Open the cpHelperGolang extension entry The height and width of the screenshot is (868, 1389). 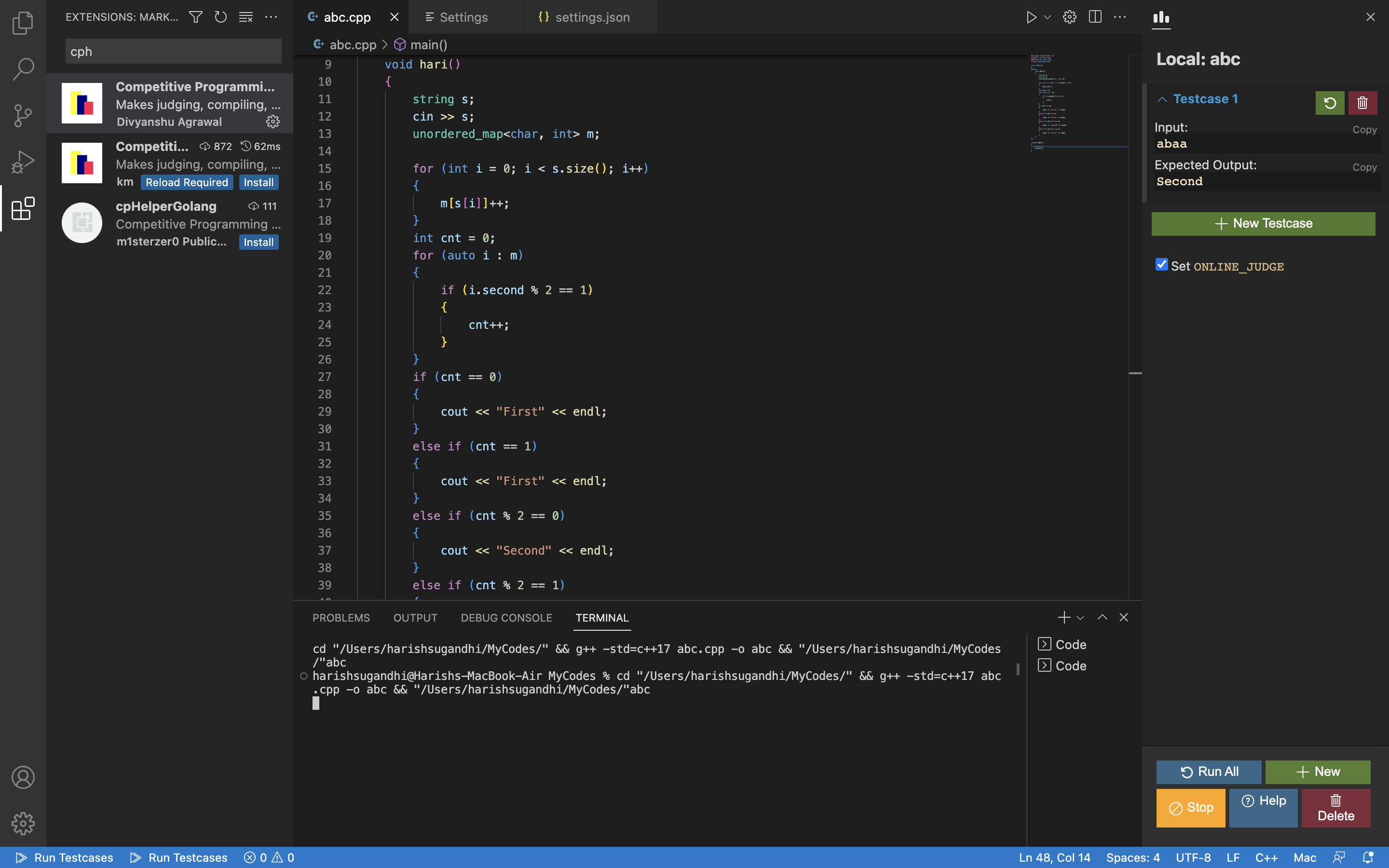coord(170,223)
